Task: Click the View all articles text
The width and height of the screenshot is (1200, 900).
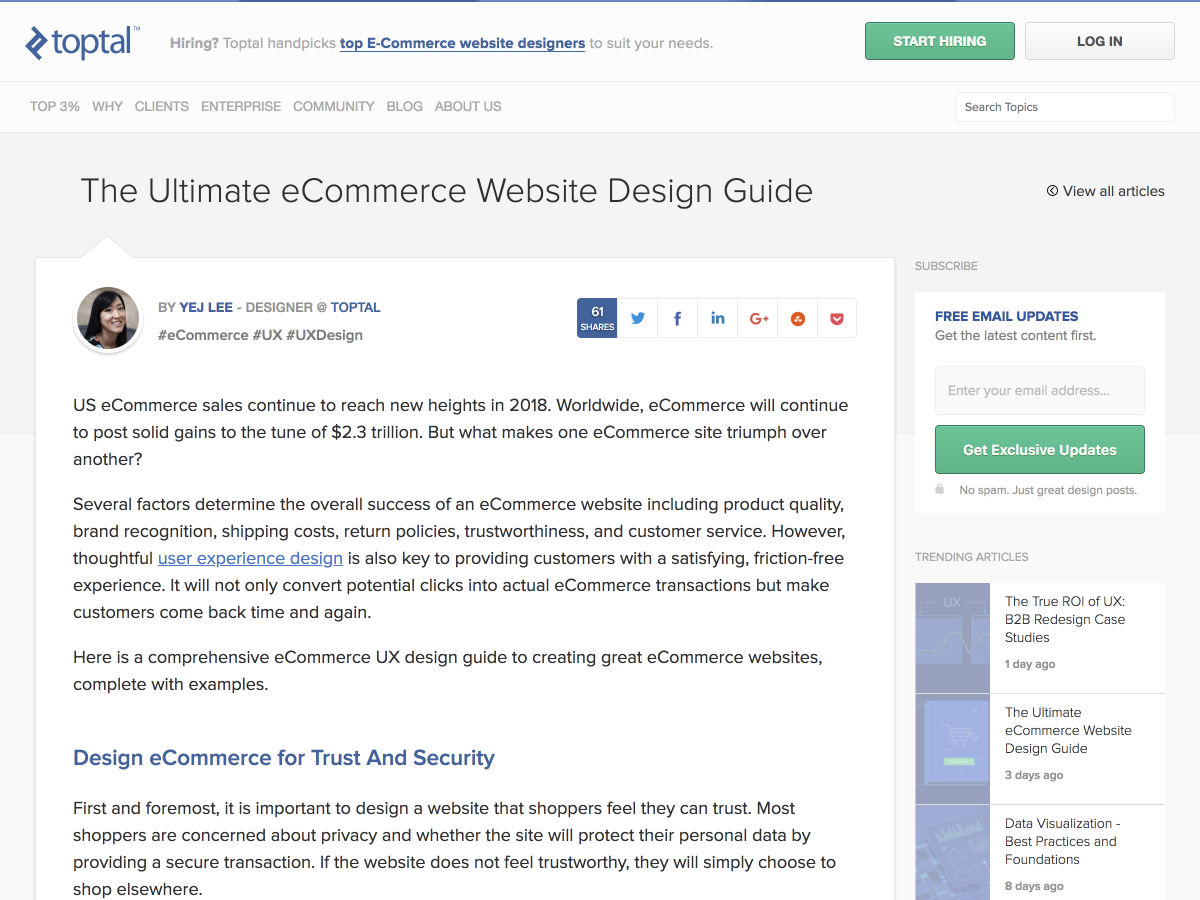Action: (x=1114, y=191)
